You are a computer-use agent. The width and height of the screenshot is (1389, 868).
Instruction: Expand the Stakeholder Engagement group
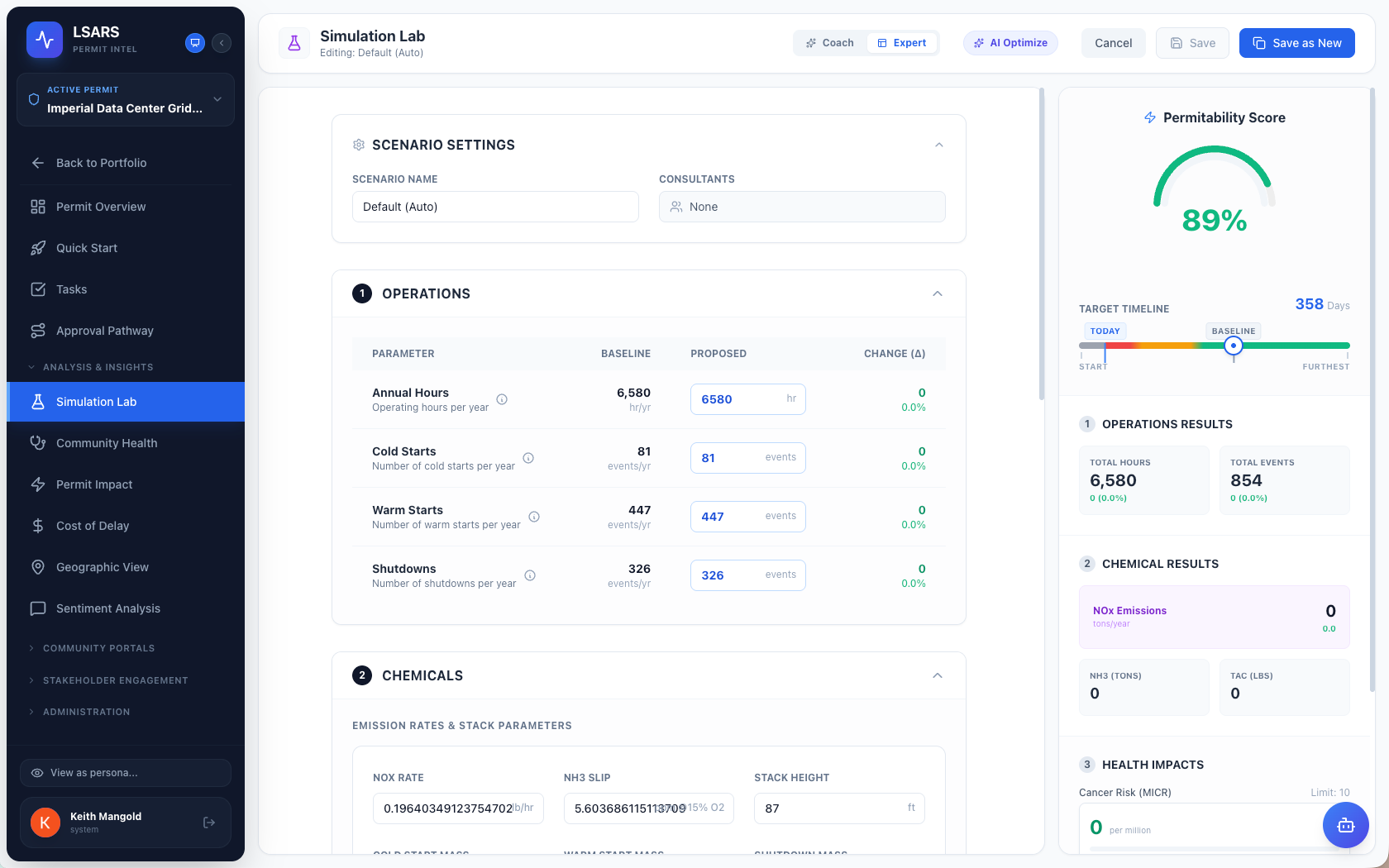click(126, 680)
